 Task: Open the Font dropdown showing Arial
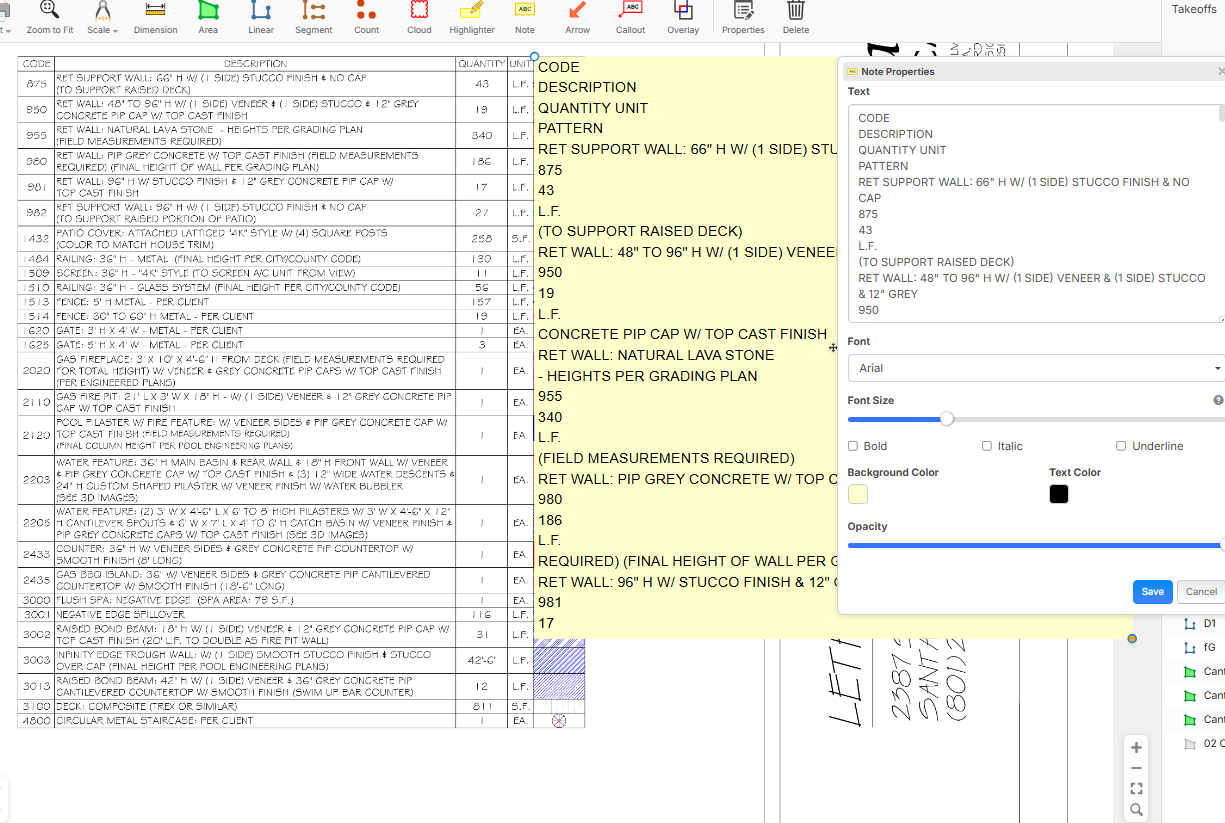1036,368
